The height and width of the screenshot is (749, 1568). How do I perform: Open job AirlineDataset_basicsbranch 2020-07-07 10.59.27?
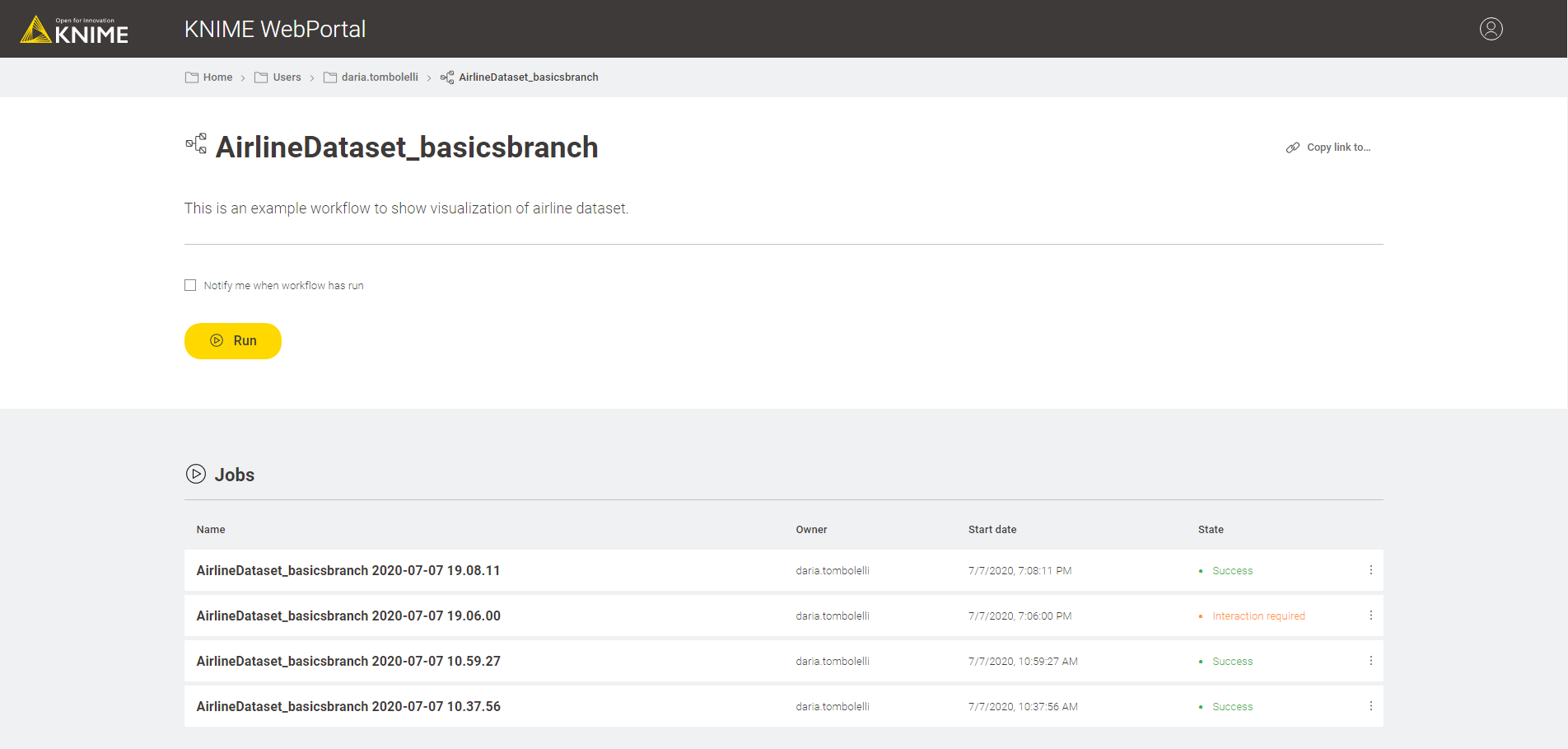pyautogui.click(x=348, y=661)
